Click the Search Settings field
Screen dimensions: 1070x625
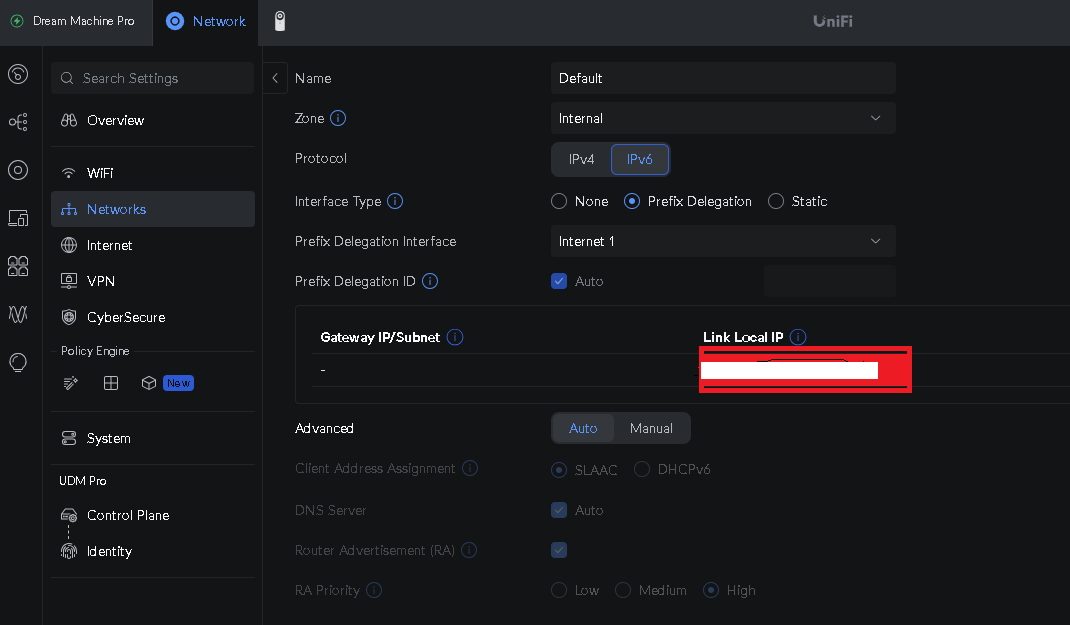(153, 78)
